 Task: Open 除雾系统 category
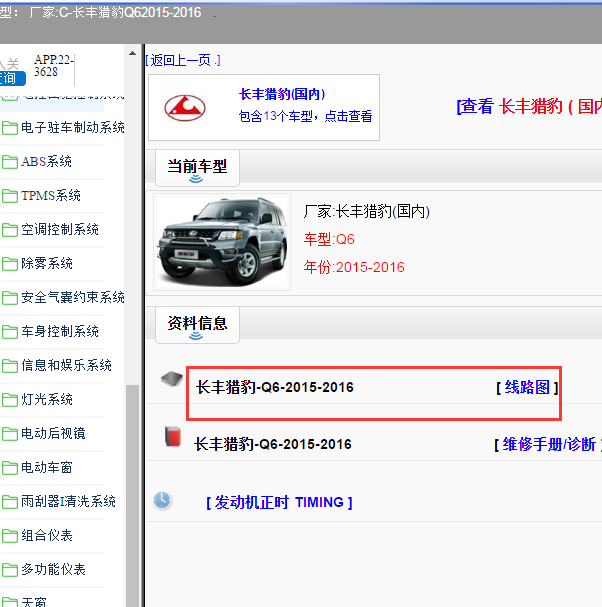[47, 264]
